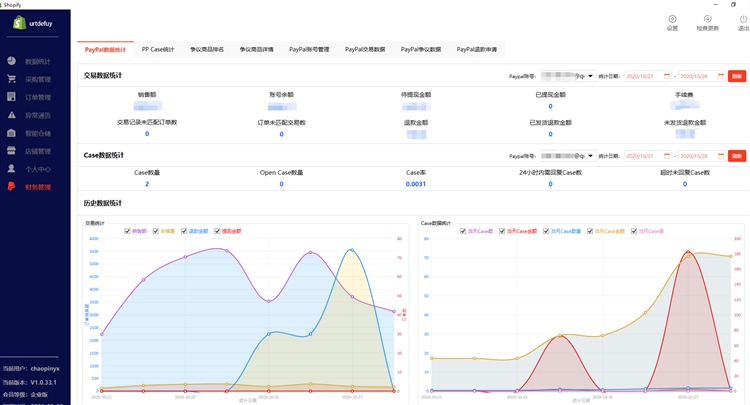This screenshot has height=405, width=750.
Task: Click the 设置 gear icon
Action: tap(672, 19)
